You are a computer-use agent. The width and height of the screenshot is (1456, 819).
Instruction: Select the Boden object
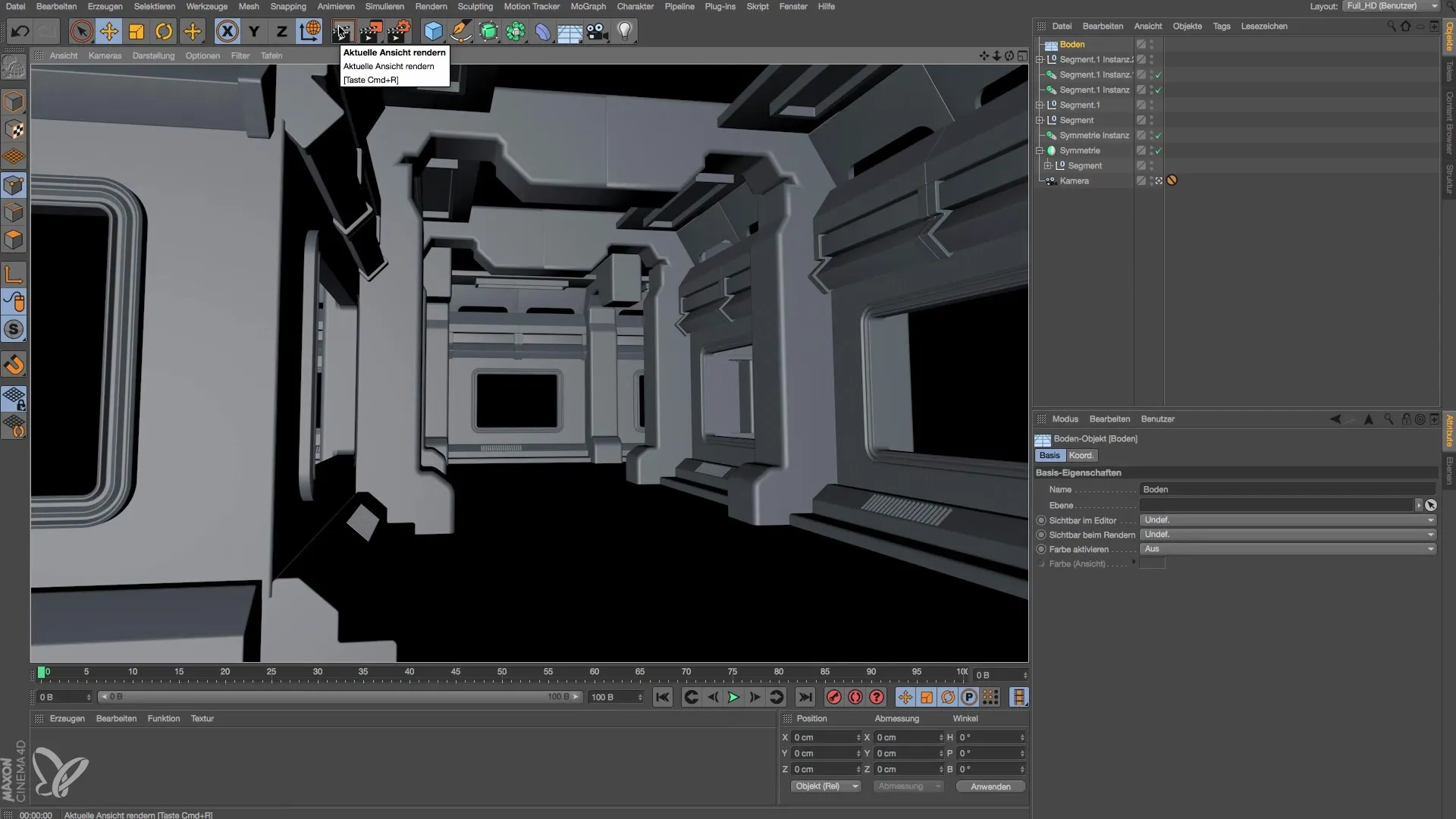tap(1072, 44)
